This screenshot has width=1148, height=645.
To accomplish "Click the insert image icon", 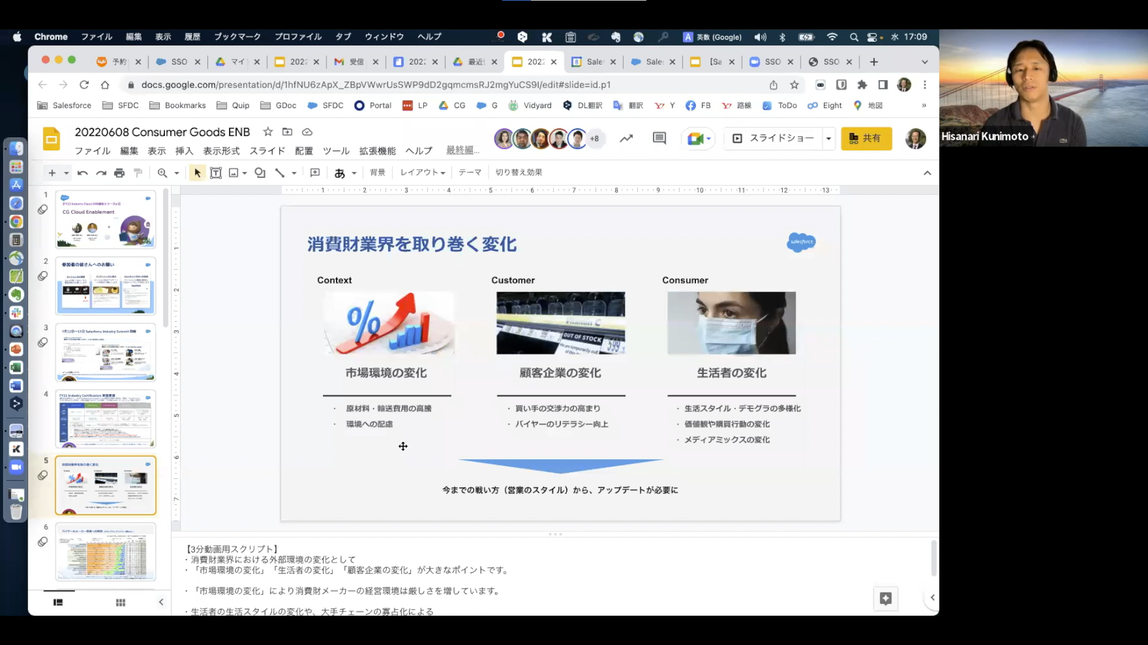I will (x=234, y=173).
